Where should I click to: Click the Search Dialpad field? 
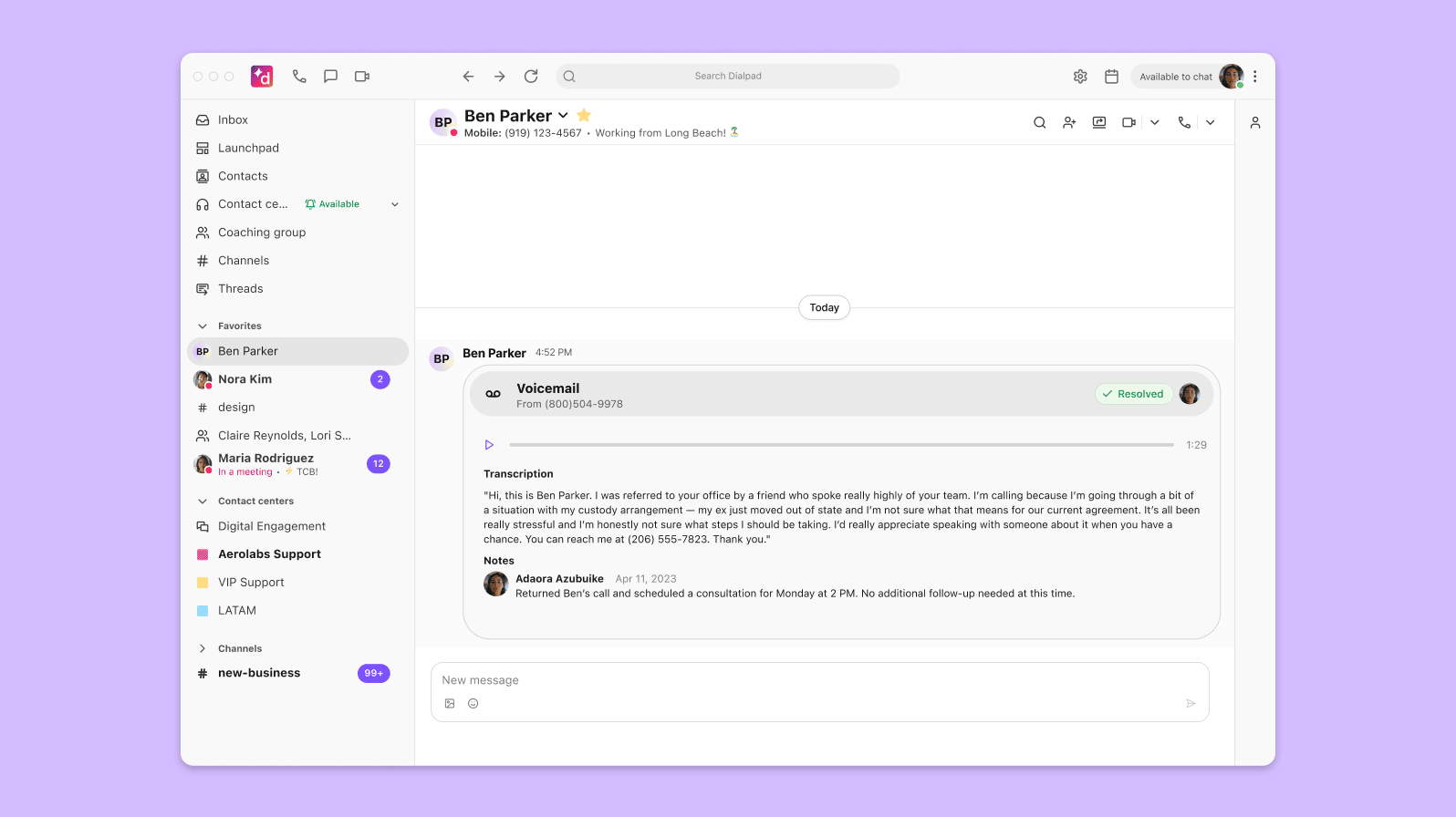point(728,77)
